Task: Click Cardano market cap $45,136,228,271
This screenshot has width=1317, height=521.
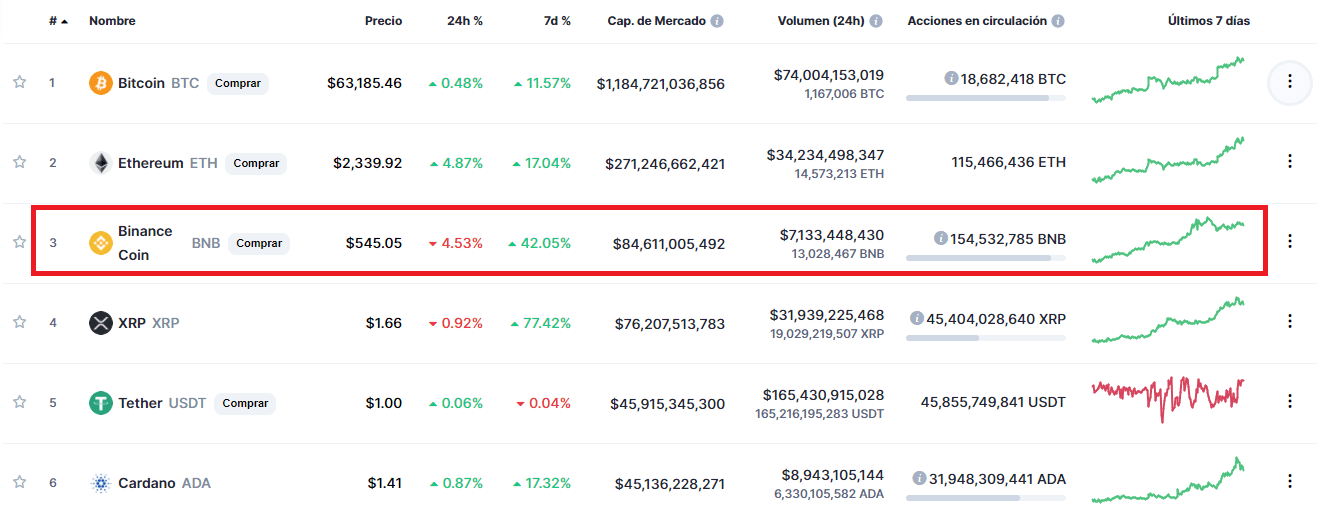Action: [668, 483]
